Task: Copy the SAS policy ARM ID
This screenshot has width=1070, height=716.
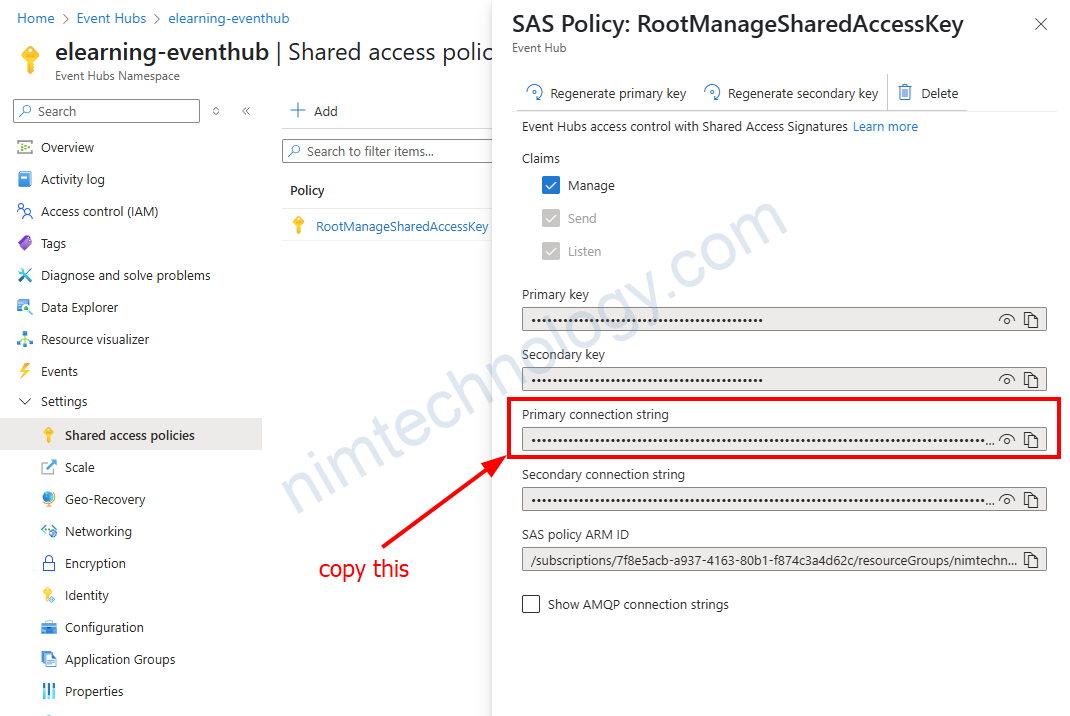Action: click(x=1031, y=559)
